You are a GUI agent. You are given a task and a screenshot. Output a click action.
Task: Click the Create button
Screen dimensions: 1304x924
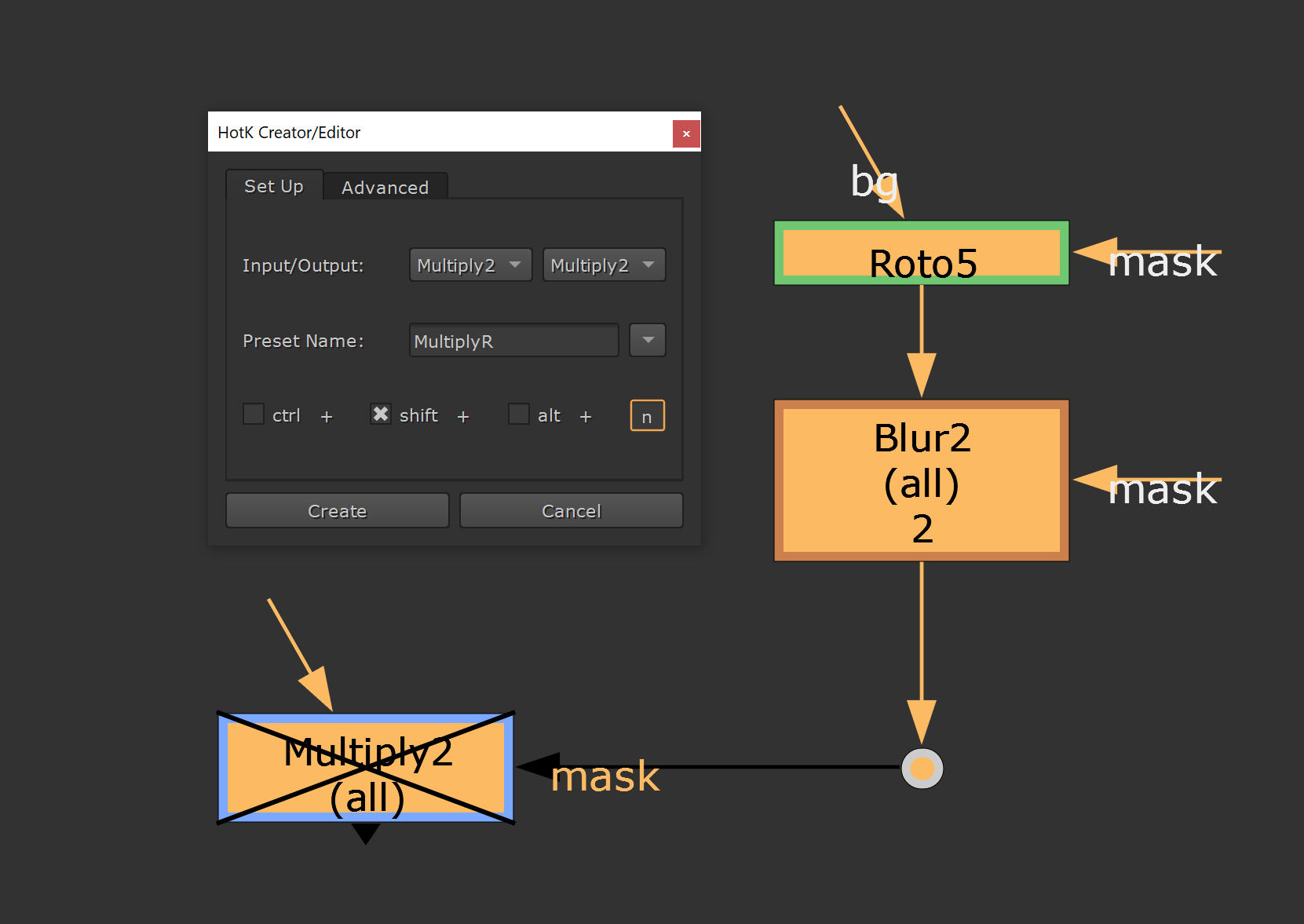tap(336, 510)
